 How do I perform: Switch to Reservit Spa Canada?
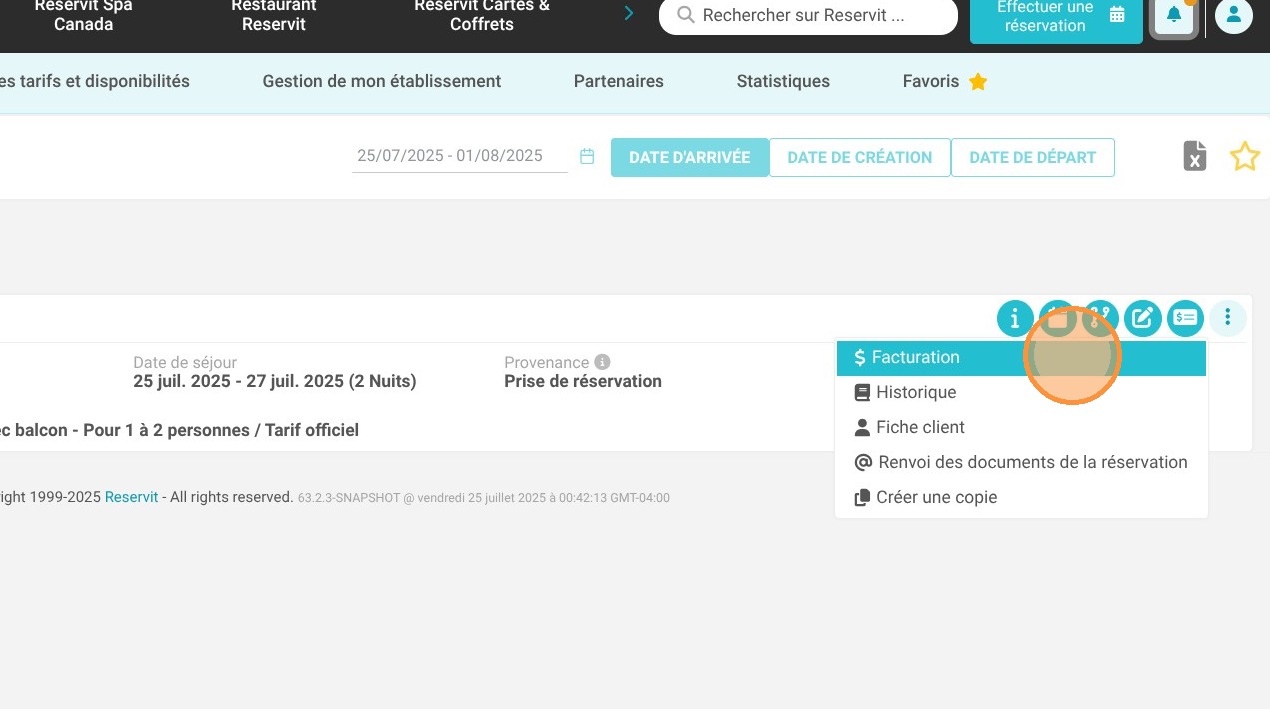83,15
